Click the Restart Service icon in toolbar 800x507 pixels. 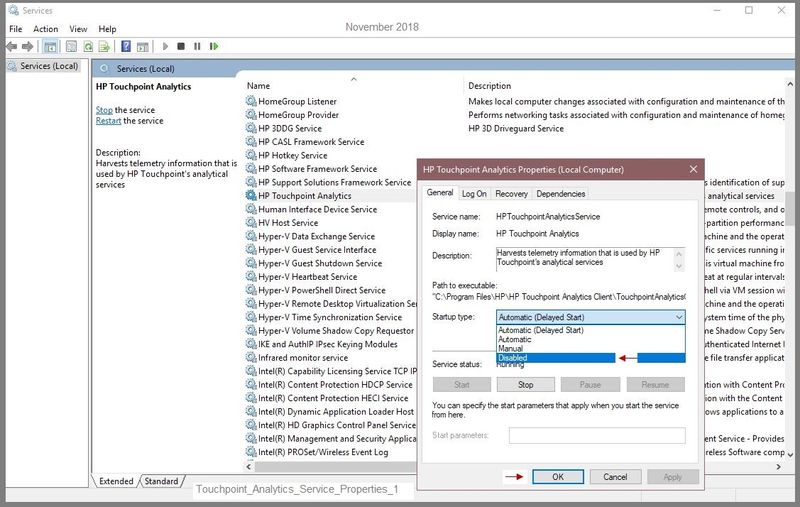pyautogui.click(x=214, y=46)
